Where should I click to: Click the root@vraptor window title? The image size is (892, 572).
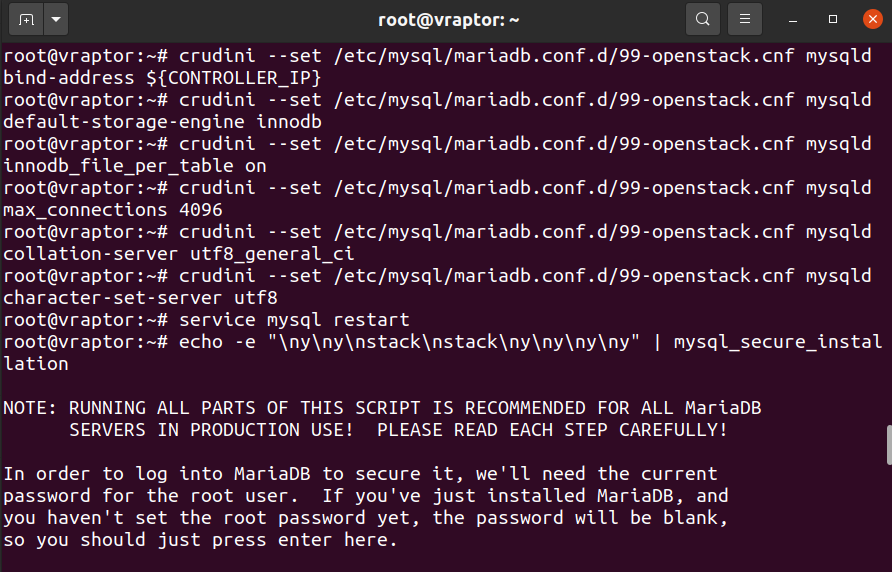point(448,20)
